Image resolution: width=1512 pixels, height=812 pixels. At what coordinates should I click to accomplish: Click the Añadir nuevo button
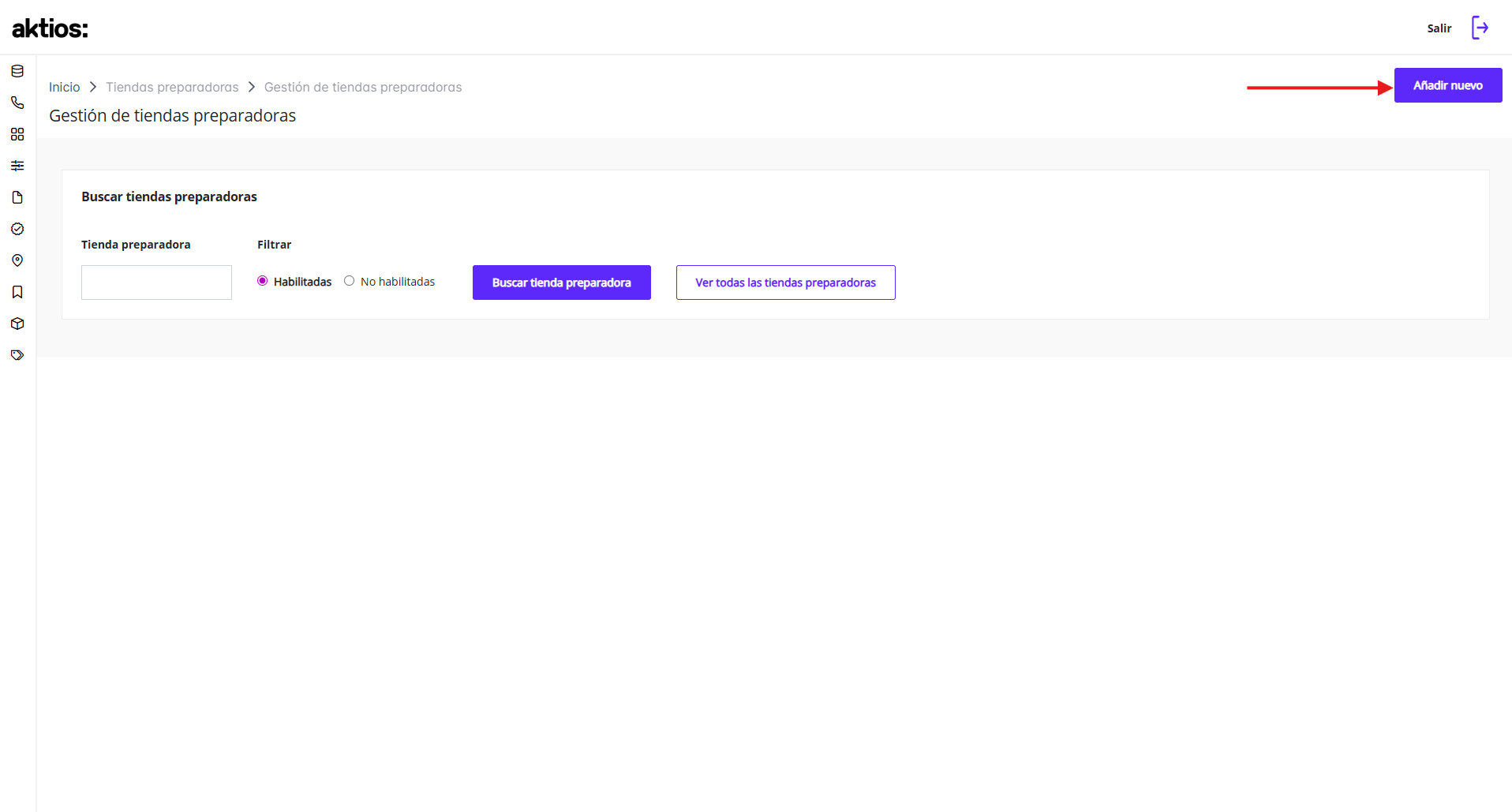(1448, 85)
